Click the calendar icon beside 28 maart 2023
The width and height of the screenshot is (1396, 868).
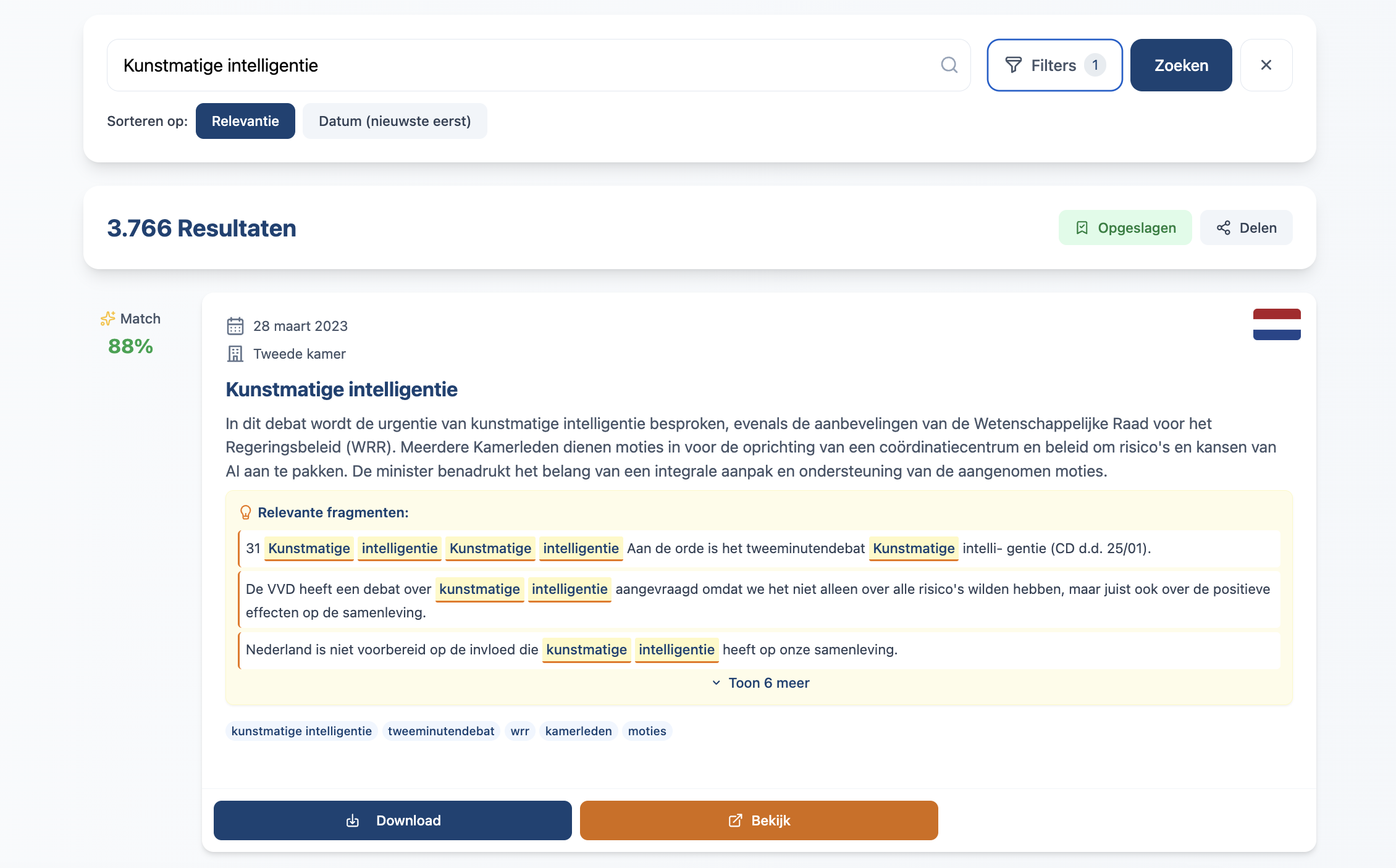[235, 325]
